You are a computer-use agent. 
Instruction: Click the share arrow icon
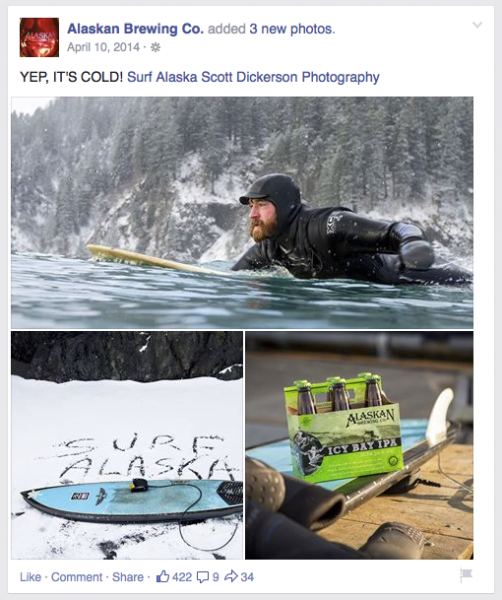click(231, 576)
